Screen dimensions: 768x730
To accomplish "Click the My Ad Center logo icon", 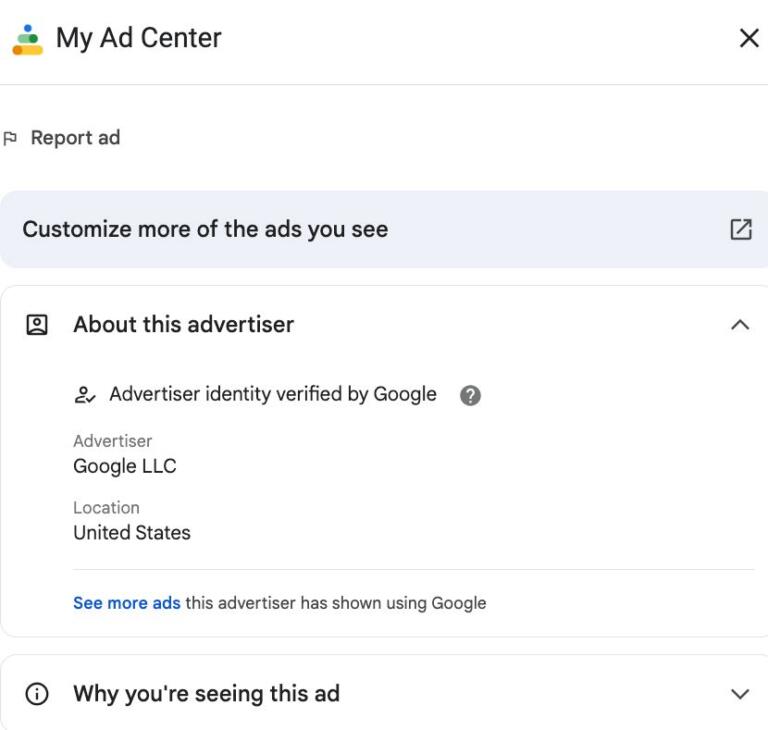I will 28,40.
